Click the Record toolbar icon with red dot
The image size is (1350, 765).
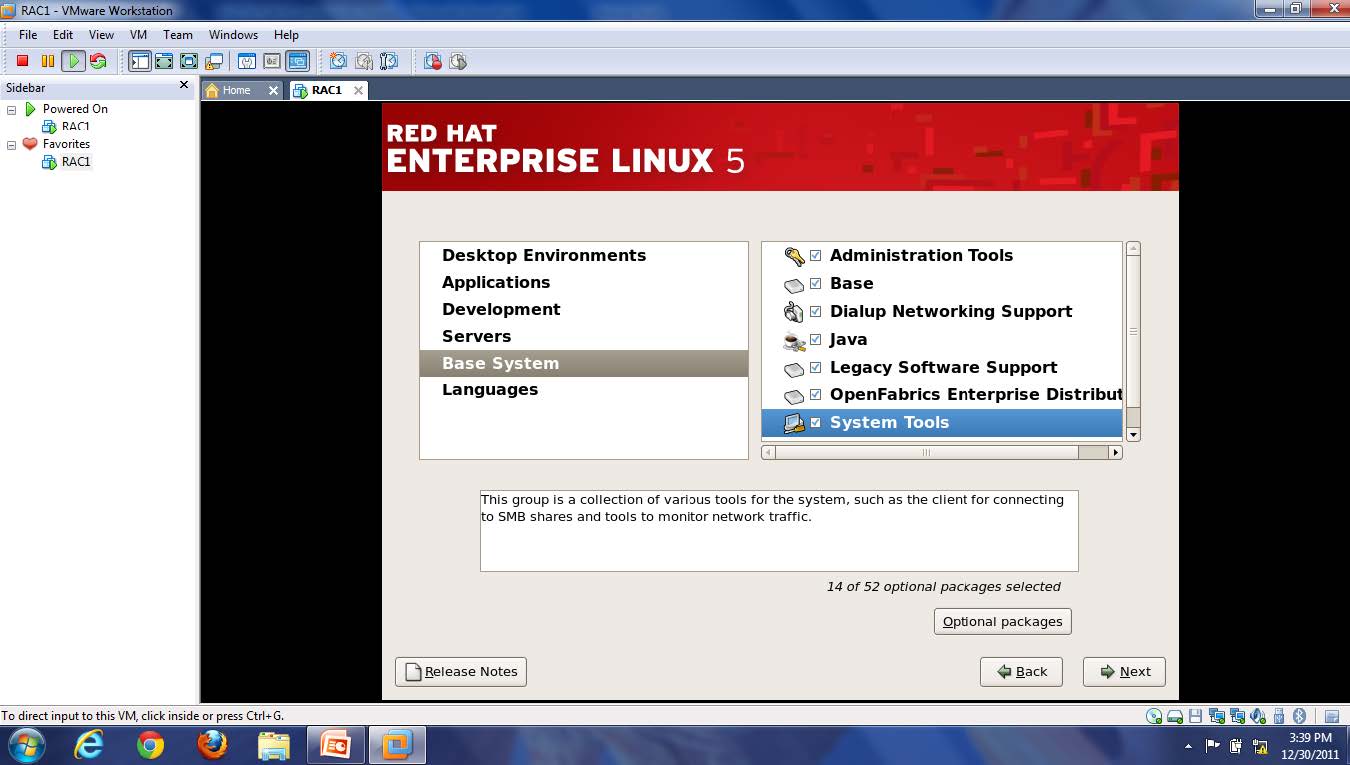[433, 61]
